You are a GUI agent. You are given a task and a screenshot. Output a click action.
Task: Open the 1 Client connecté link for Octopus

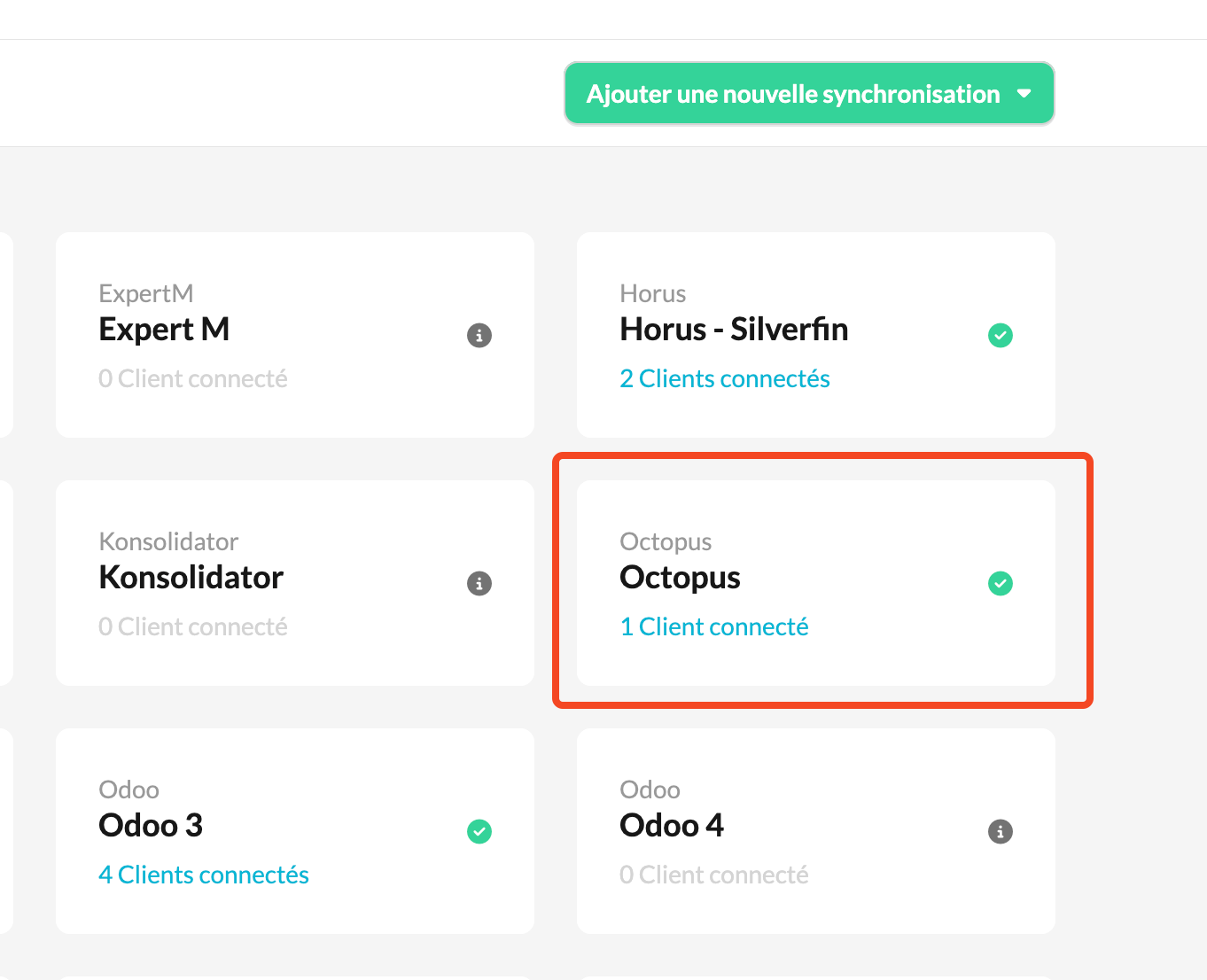[x=714, y=627]
